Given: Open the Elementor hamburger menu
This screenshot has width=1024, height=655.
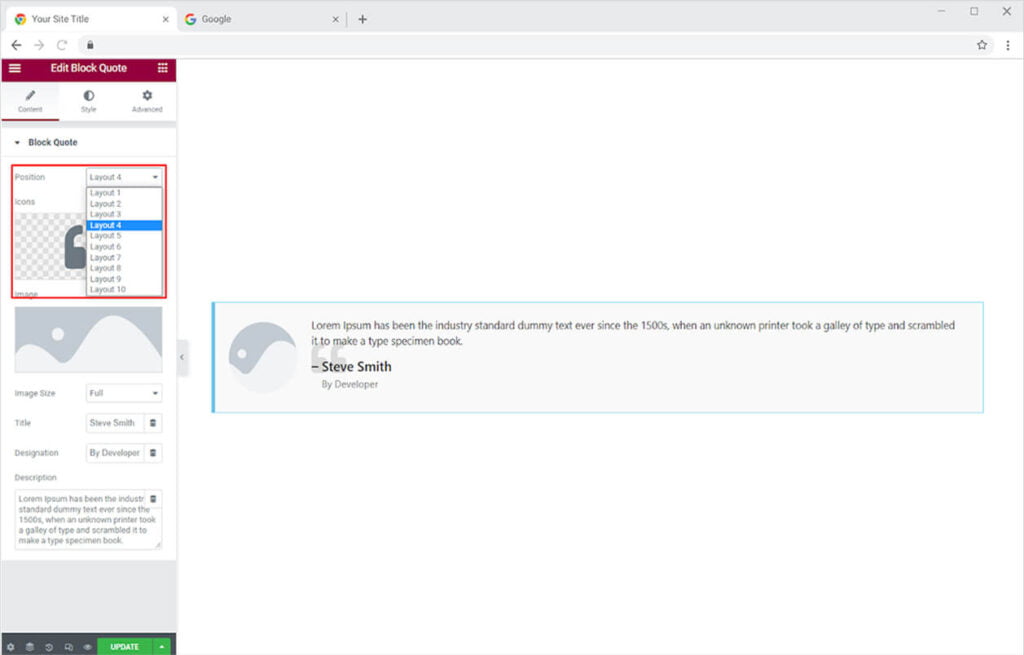Looking at the screenshot, I should pos(14,68).
